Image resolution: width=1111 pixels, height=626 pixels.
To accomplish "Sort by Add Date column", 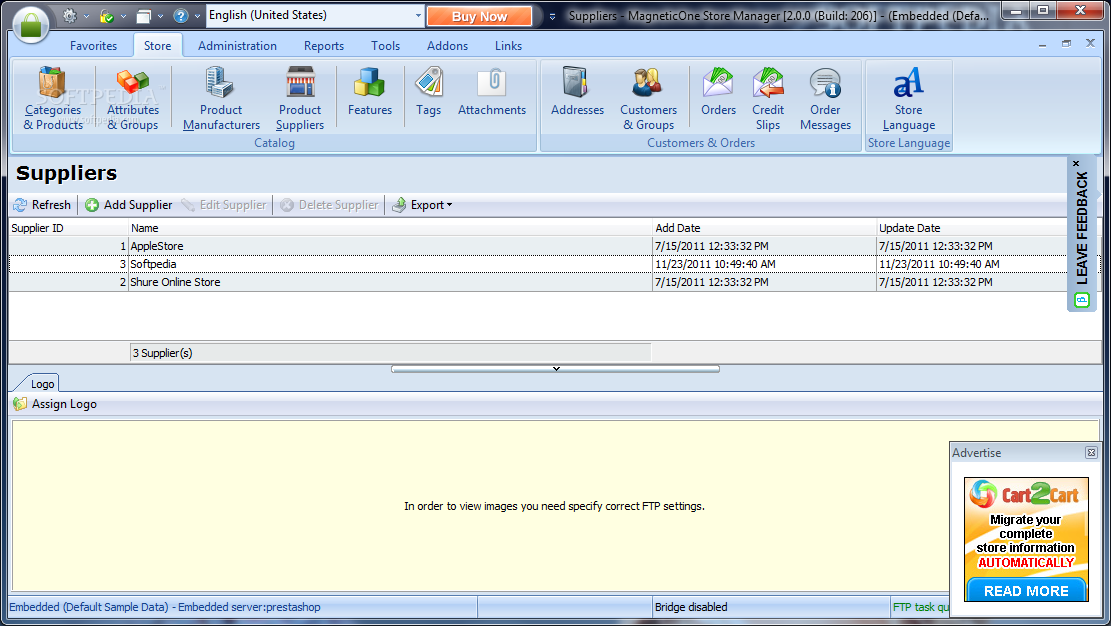I will tap(764, 228).
